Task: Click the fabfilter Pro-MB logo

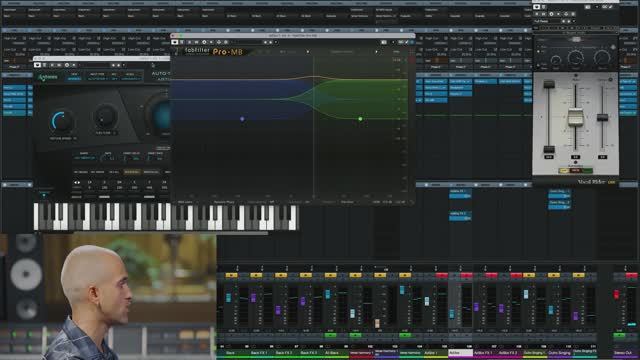Action: tap(214, 51)
